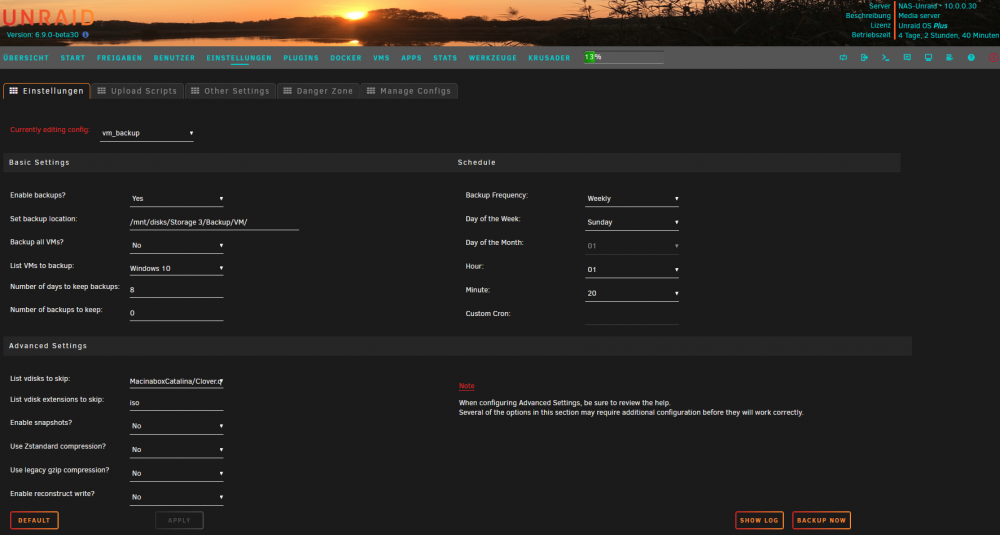Open the VMs menu item
Image resolution: width=1000 pixels, height=535 pixels.
tap(381, 57)
